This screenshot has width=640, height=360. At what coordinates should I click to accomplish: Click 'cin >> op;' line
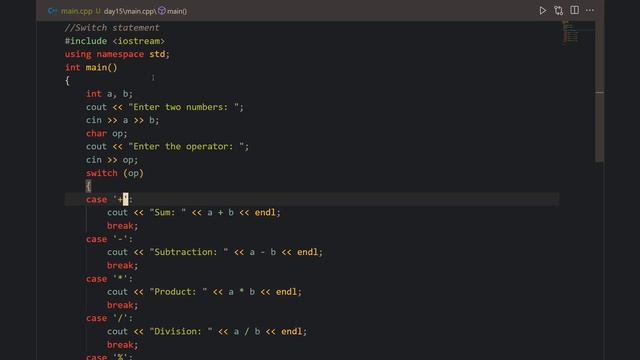(112, 160)
